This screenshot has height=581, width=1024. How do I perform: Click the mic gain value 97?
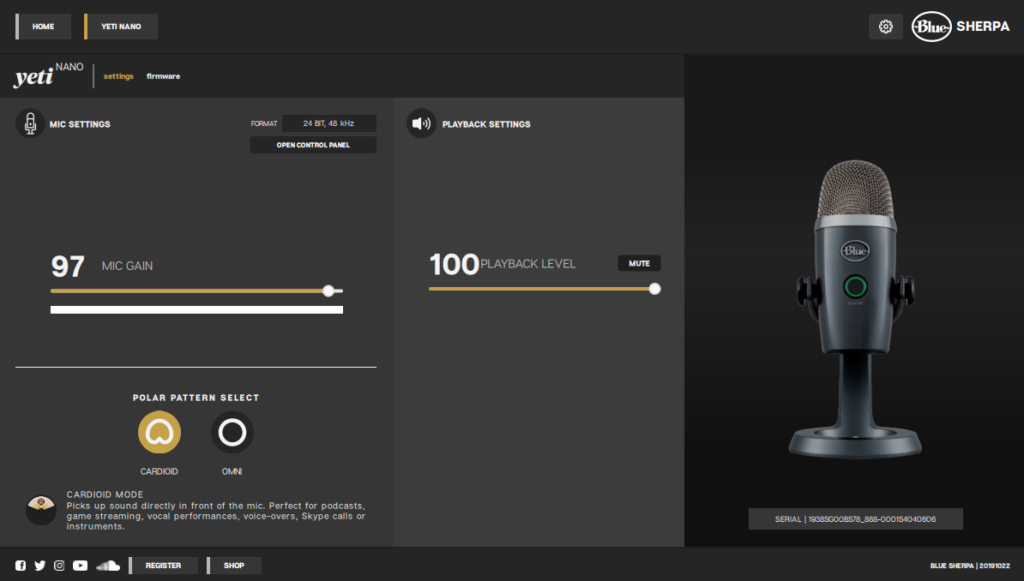pos(68,266)
